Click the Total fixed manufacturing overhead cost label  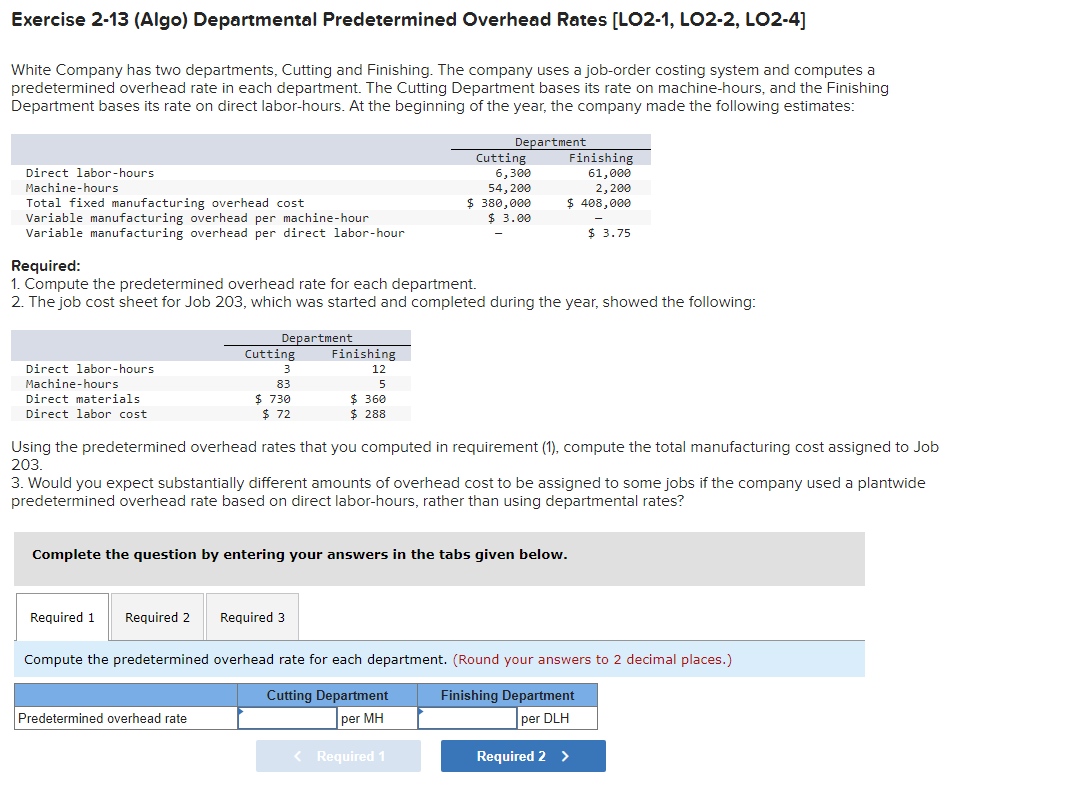click(165, 203)
